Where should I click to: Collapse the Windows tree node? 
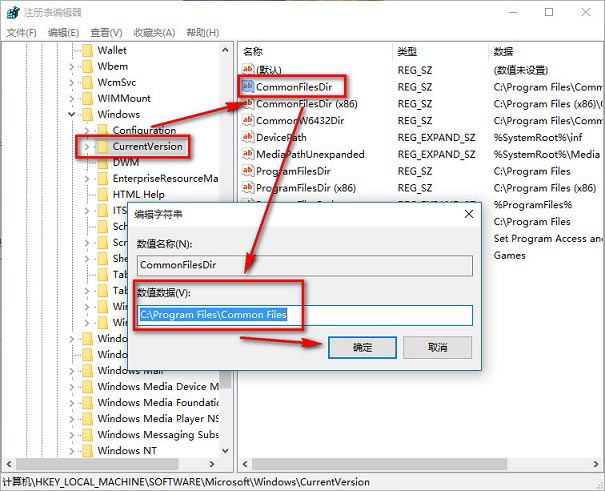click(72, 115)
